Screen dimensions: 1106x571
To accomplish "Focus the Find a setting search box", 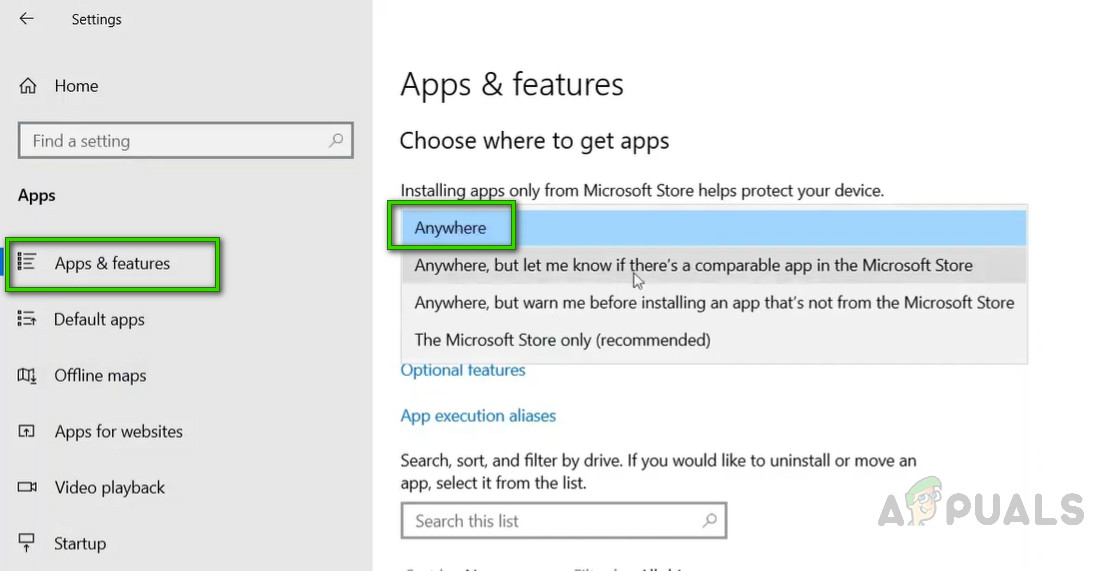I will pos(170,141).
